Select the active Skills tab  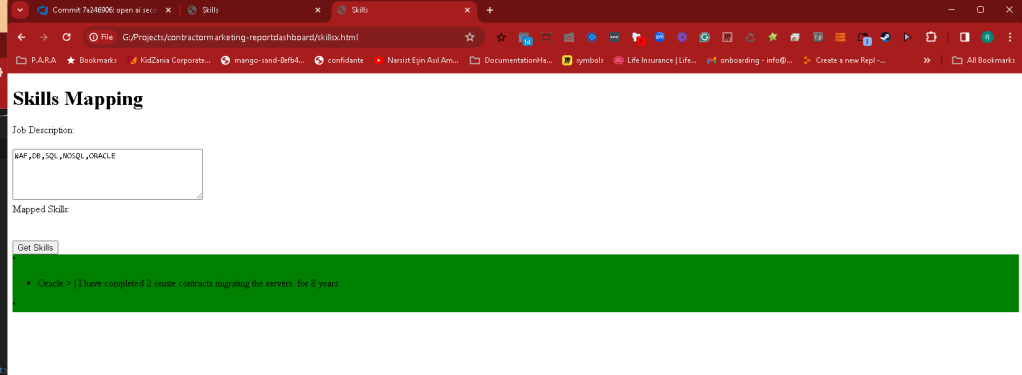(x=404, y=10)
